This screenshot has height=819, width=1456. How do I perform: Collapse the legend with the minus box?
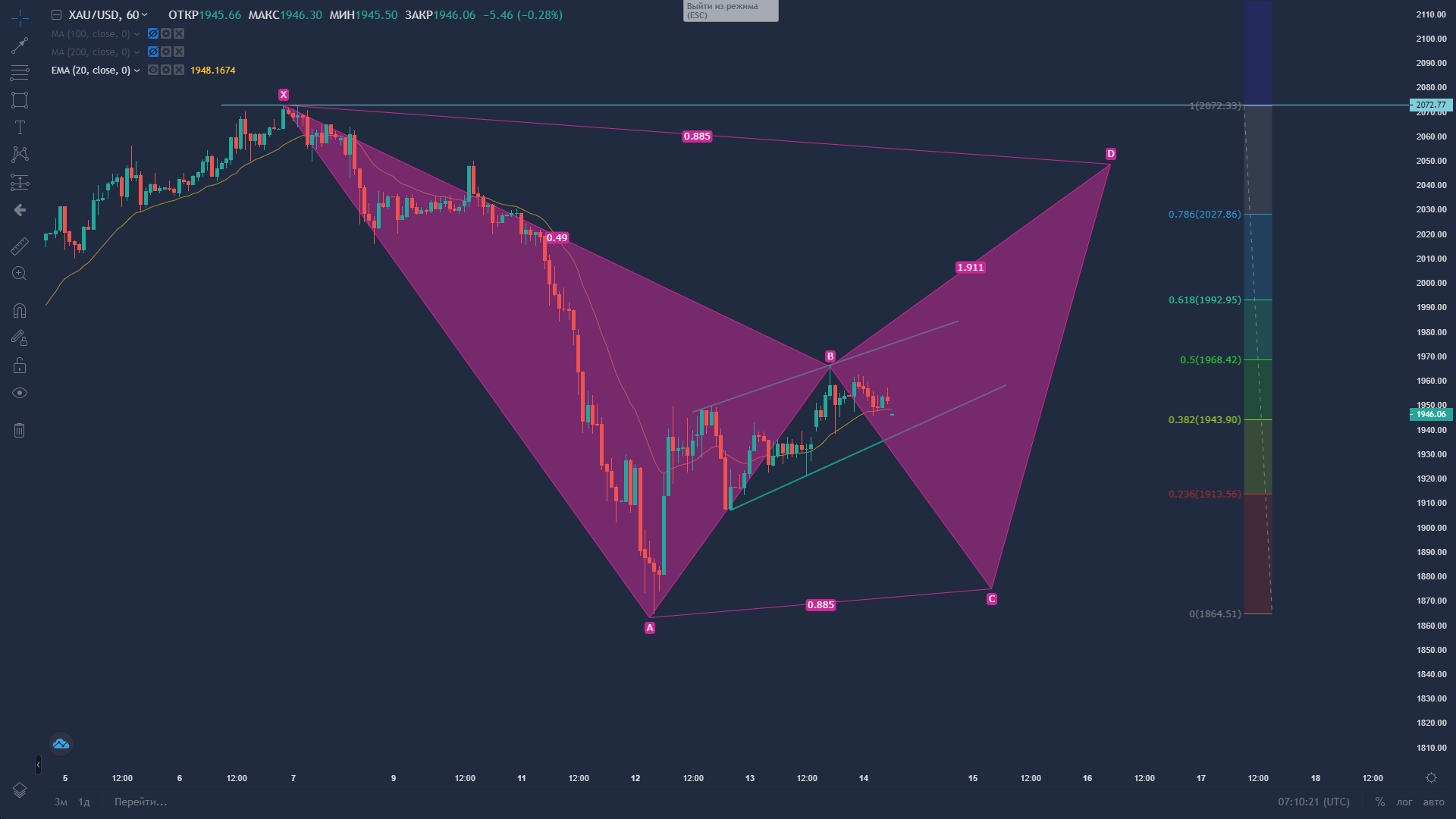(x=56, y=15)
